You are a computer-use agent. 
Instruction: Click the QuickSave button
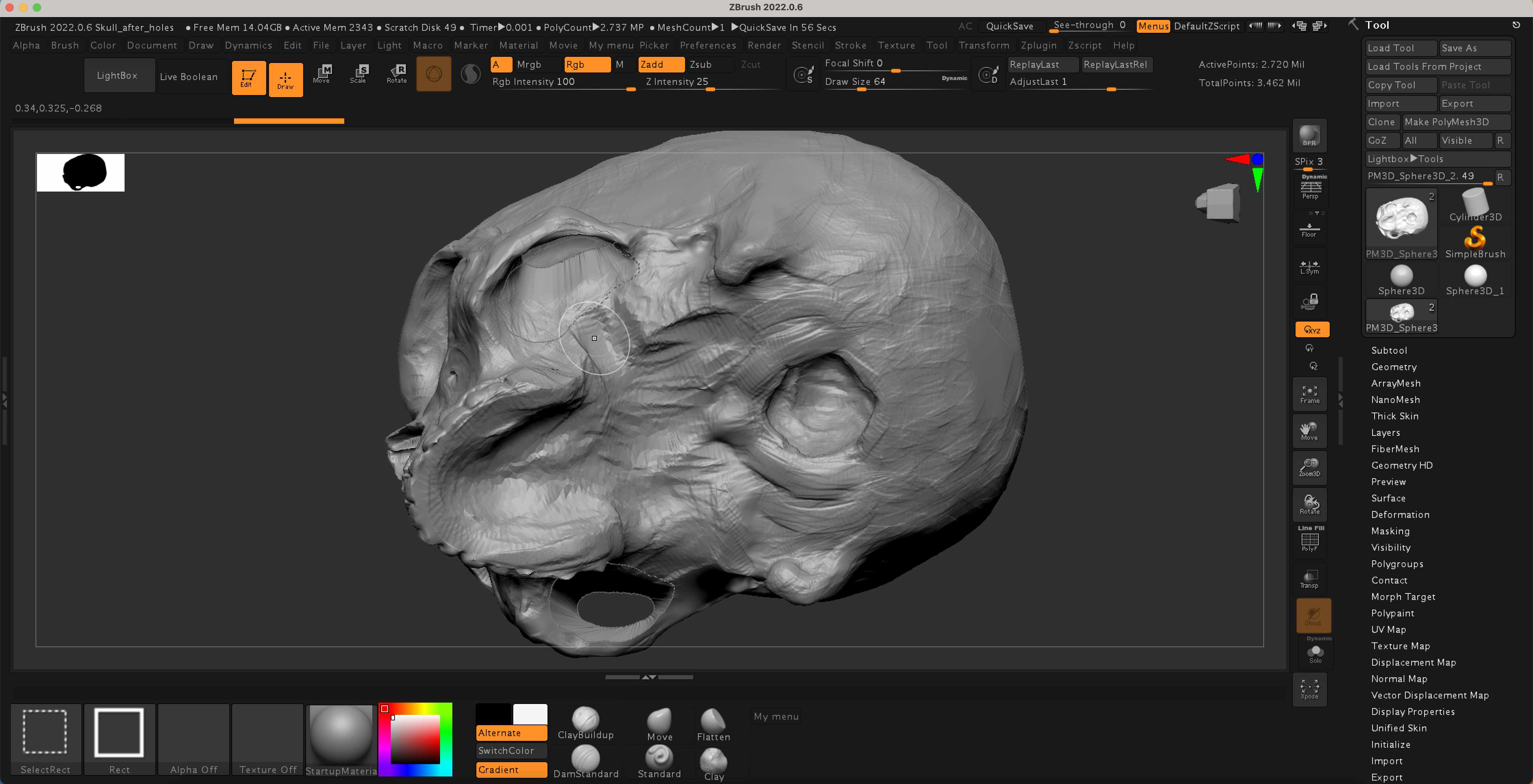[x=1009, y=26]
